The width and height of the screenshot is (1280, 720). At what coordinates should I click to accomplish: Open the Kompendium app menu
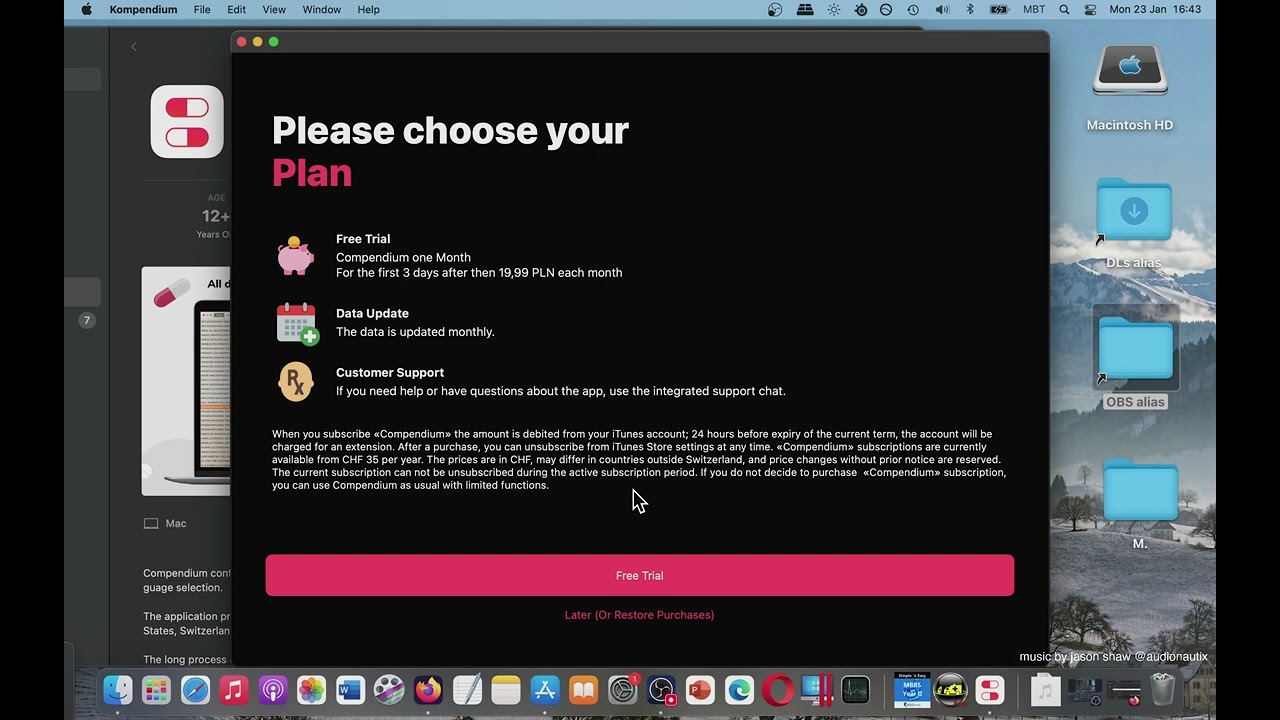pyautogui.click(x=143, y=9)
